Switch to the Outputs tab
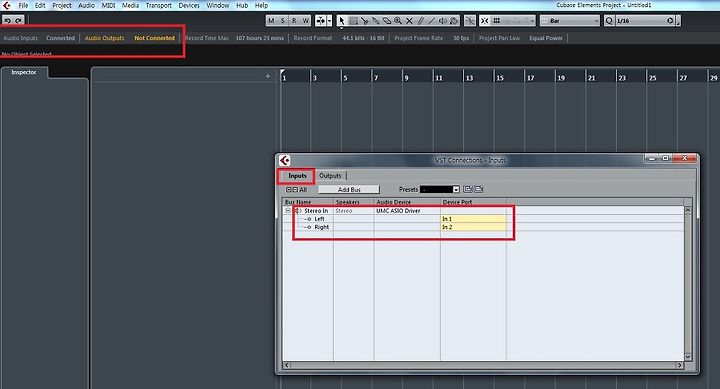 (x=330, y=175)
